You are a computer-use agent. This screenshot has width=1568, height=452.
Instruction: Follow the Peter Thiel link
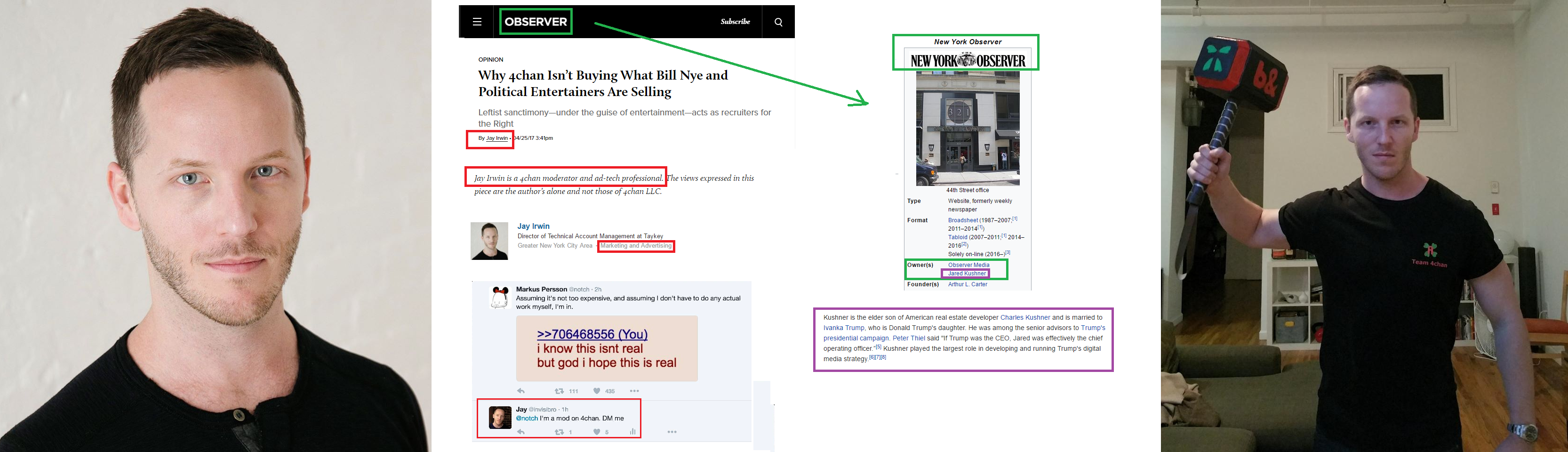[909, 338]
